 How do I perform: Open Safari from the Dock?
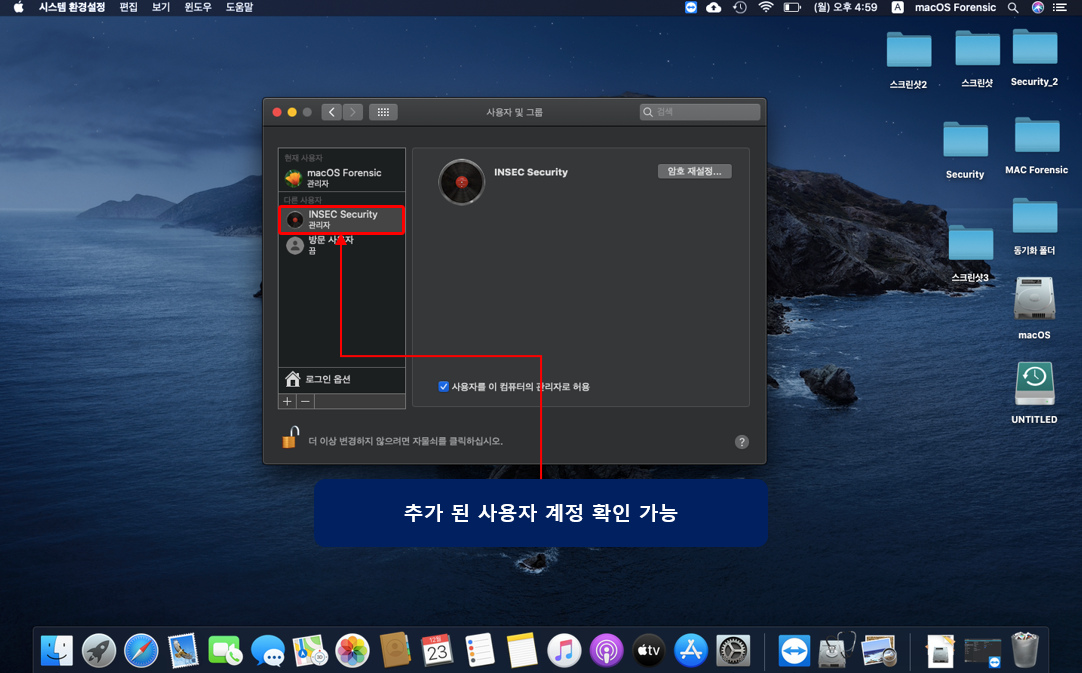141,651
